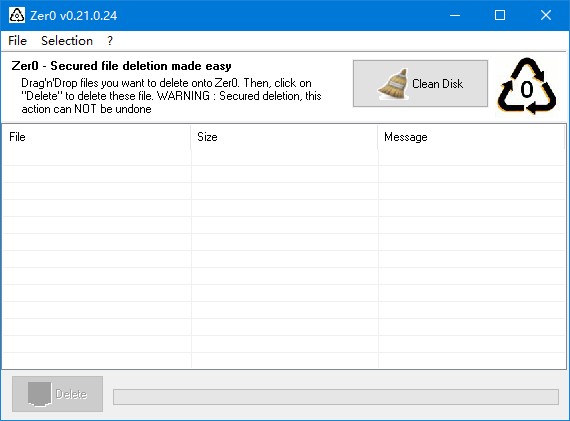Click the Zer0 v0.21.0.24 title text

point(73,16)
